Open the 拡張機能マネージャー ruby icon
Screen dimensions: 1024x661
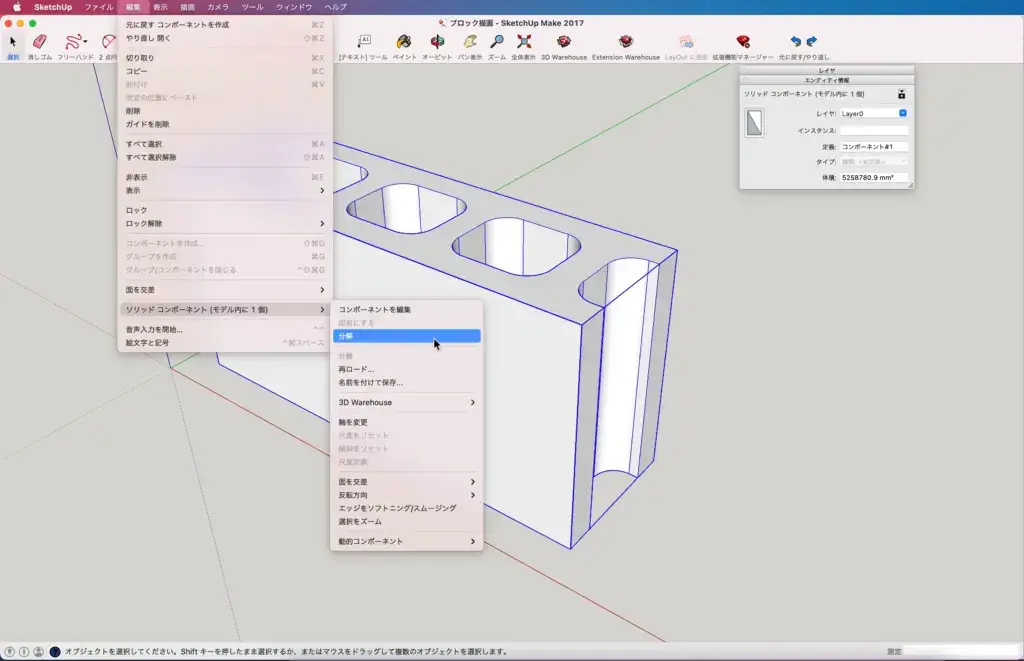743,42
